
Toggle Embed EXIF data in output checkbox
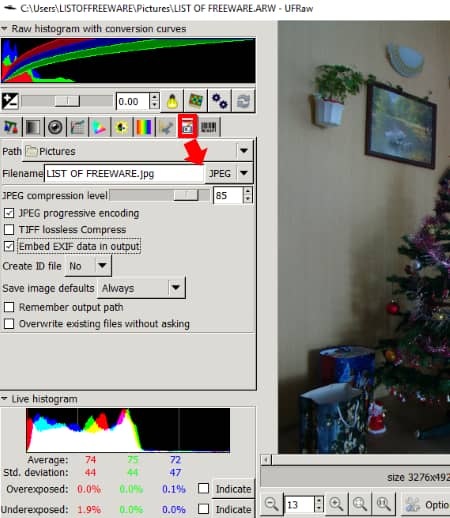point(9,246)
